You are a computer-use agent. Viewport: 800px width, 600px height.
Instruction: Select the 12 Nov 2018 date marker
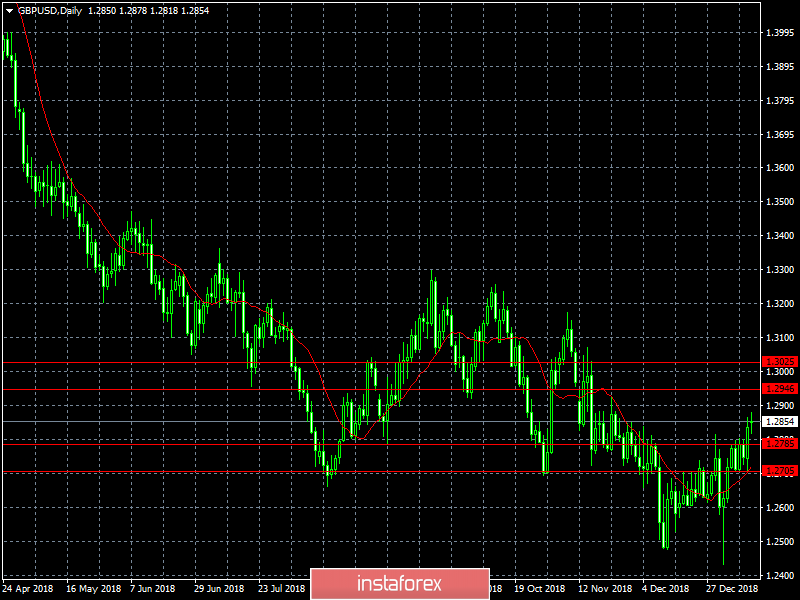605,588
